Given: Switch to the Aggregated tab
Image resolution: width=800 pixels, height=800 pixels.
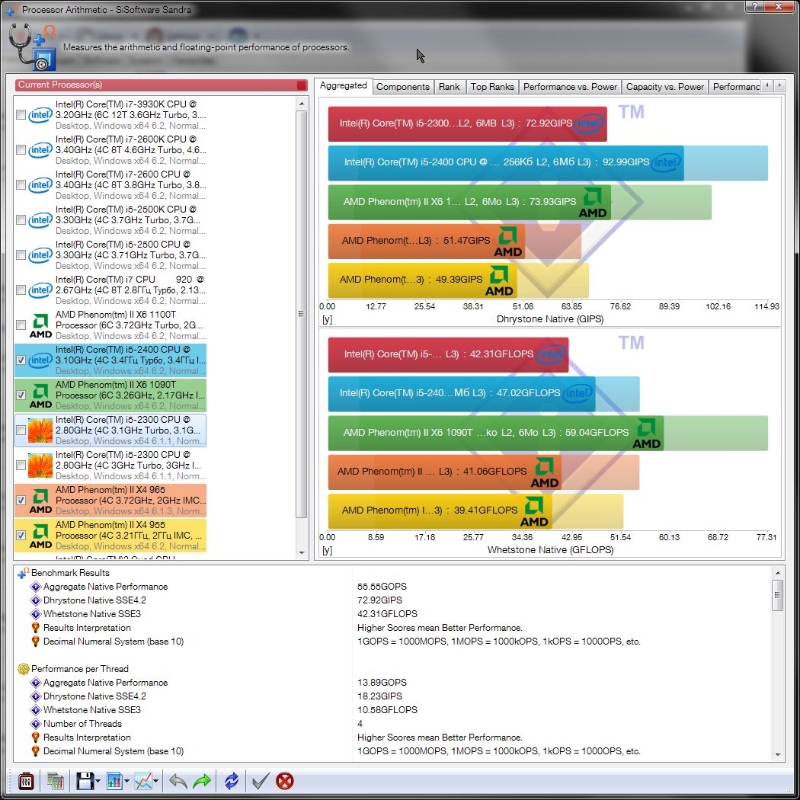Looking at the screenshot, I should 343,86.
